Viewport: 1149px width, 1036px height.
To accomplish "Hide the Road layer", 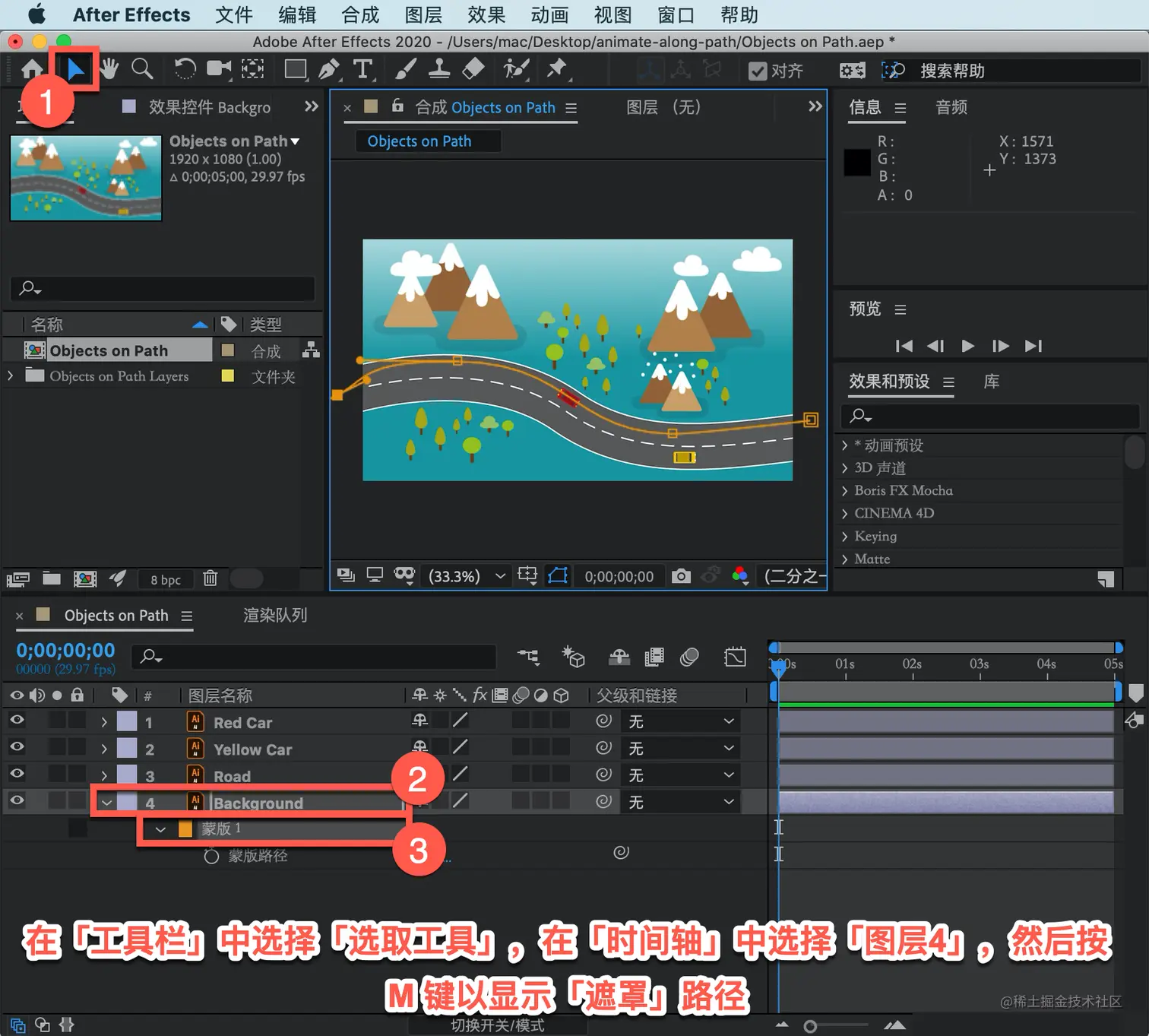I will coord(17,773).
